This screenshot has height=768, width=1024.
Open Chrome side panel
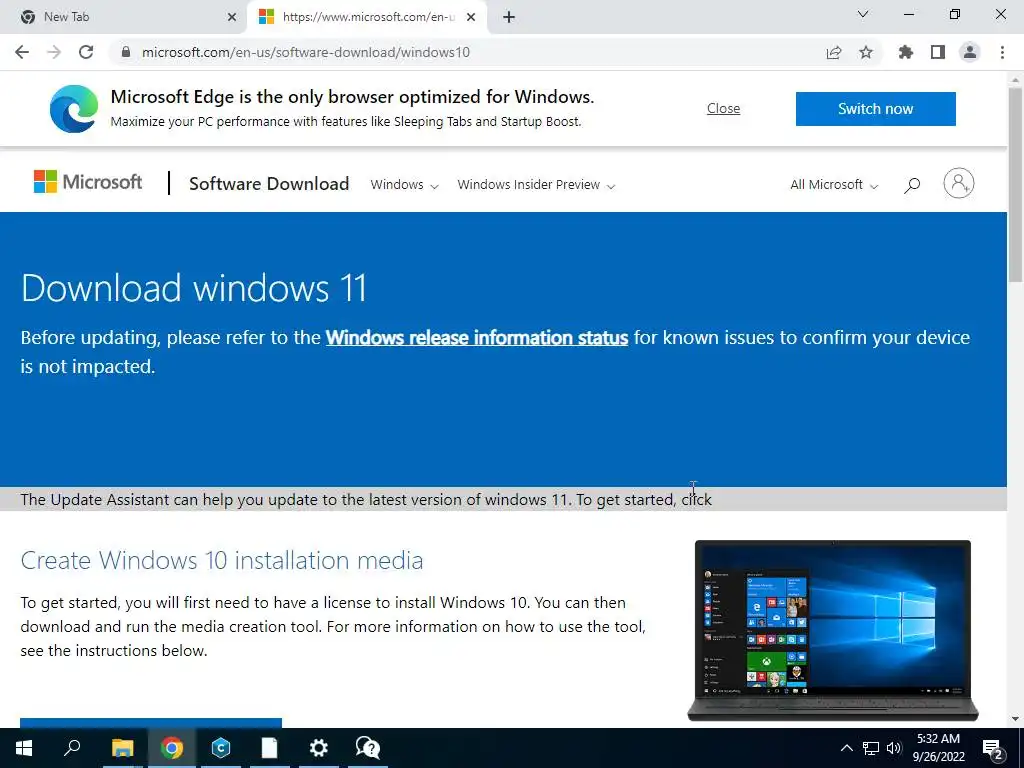(x=938, y=52)
